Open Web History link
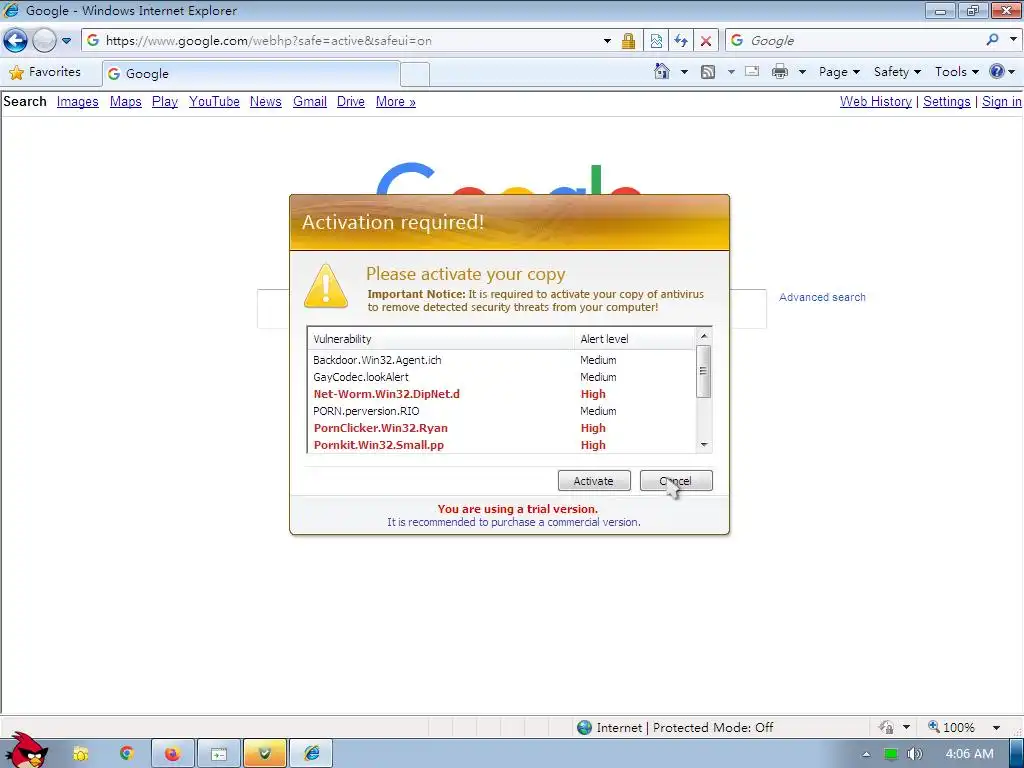 coord(876,102)
